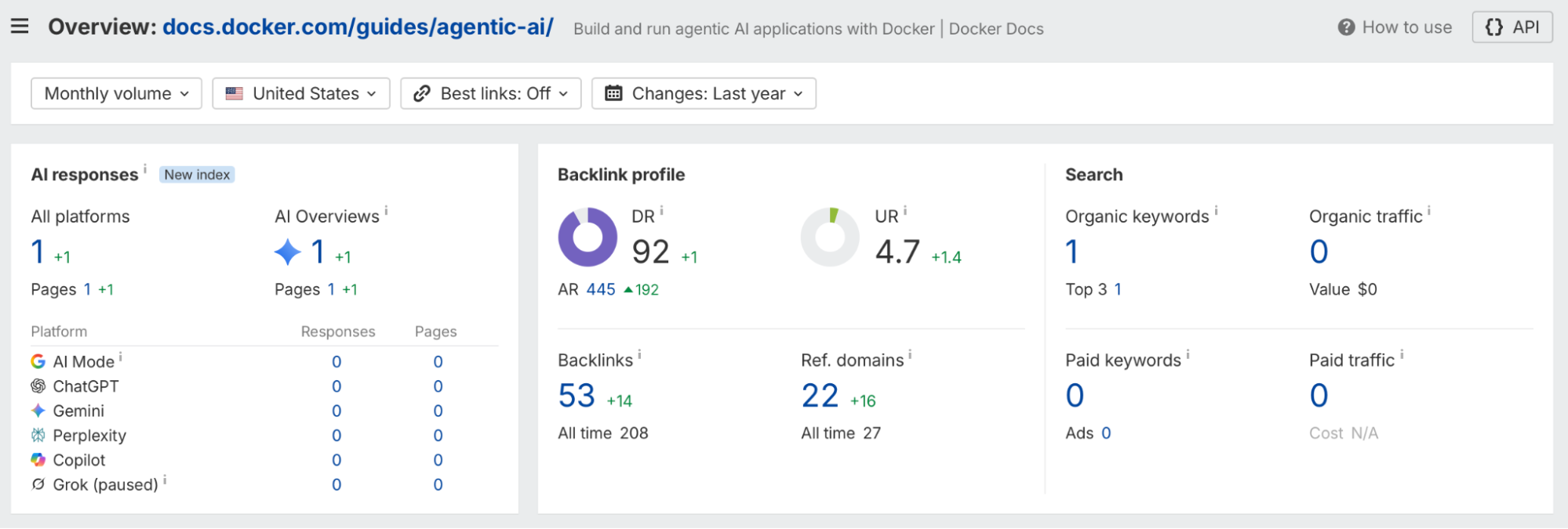Click Grok (paused) responses value 0
1568x529 pixels.
[x=337, y=484]
